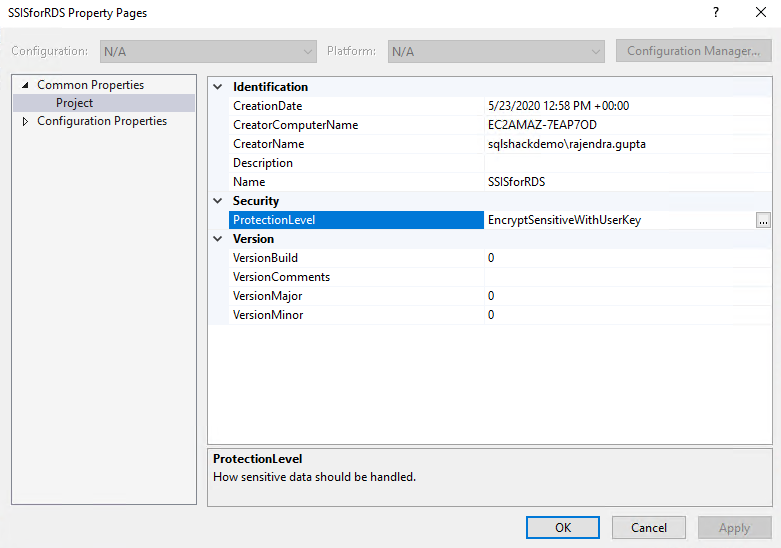Click the VersionBuild value field

[x=620, y=258]
